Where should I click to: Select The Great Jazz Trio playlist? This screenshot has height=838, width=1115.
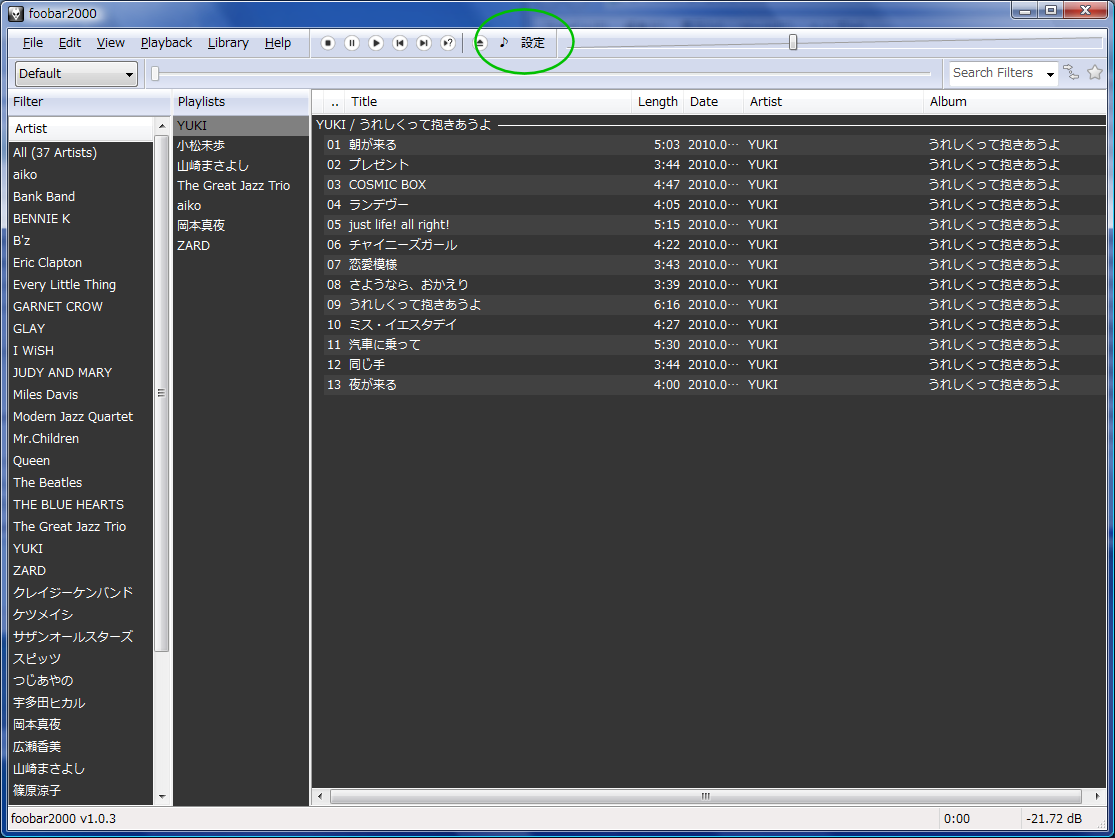241,186
